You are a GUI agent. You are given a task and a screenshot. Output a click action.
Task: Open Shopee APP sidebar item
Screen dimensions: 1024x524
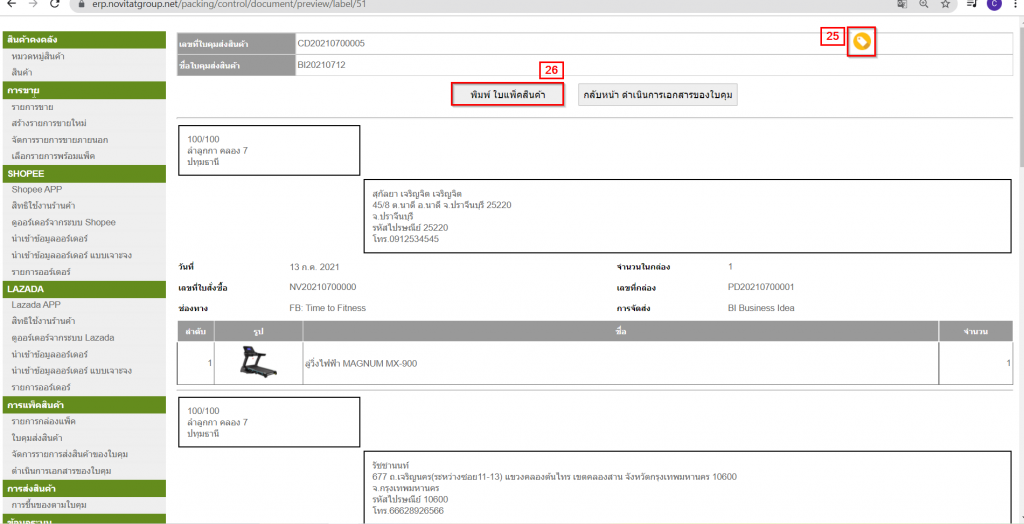point(37,189)
